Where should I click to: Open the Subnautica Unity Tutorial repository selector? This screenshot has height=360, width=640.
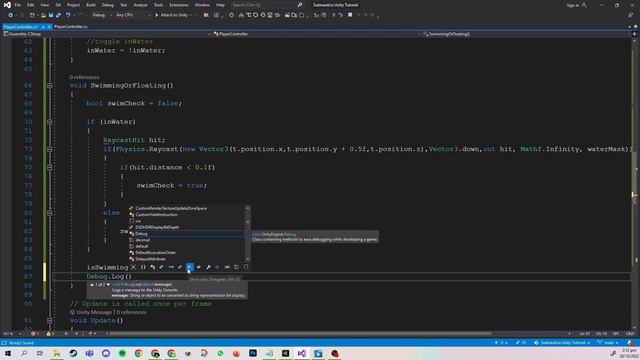(562, 343)
